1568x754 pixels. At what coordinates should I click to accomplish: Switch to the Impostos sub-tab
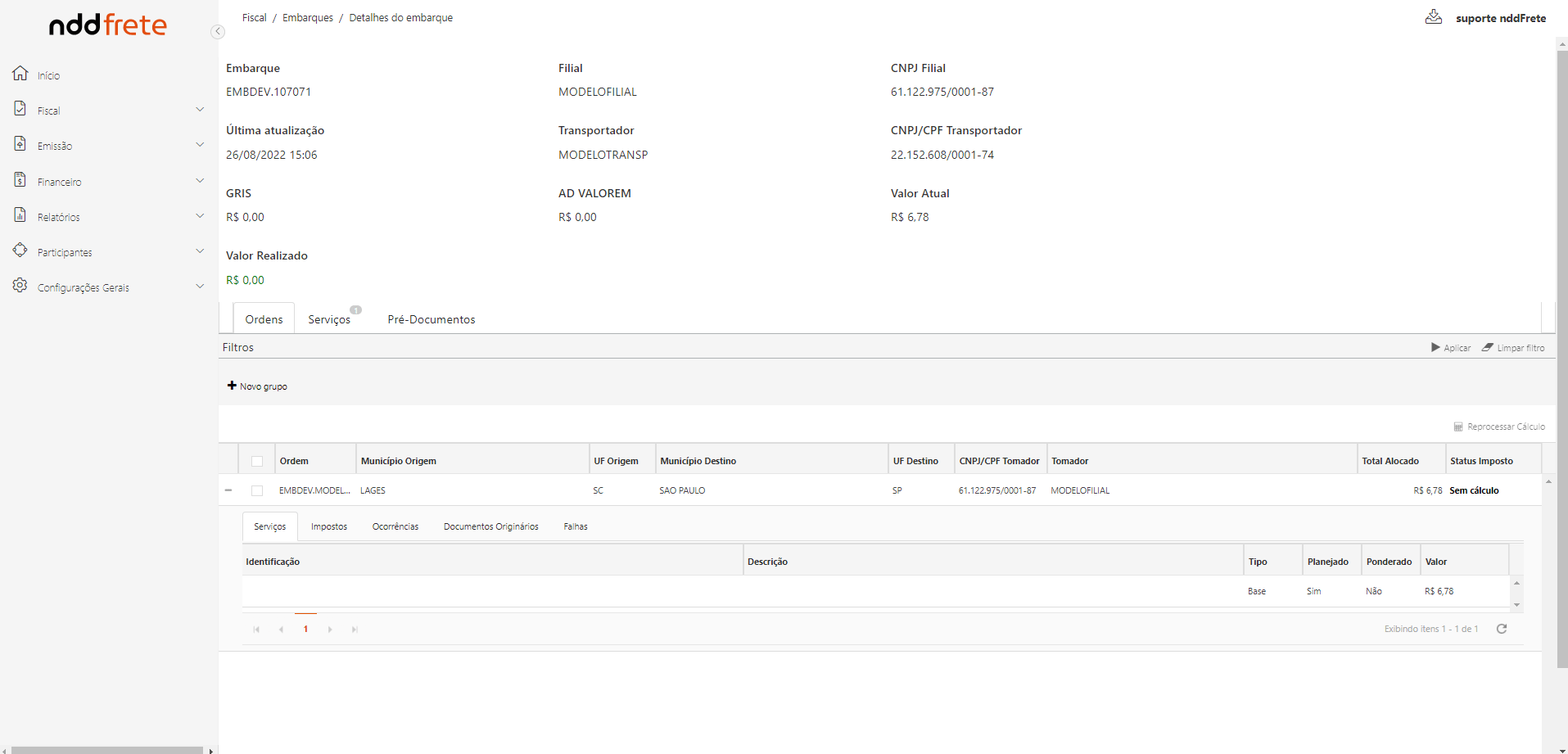point(329,526)
